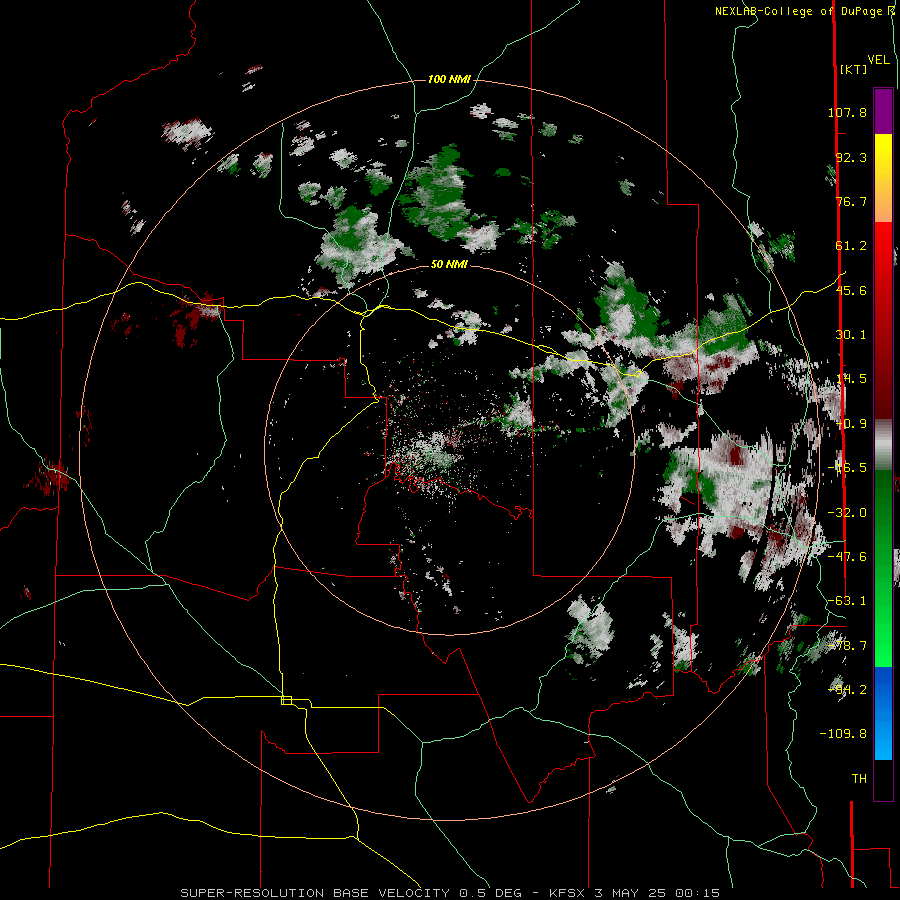Click the black TH color bar segment

click(x=883, y=779)
